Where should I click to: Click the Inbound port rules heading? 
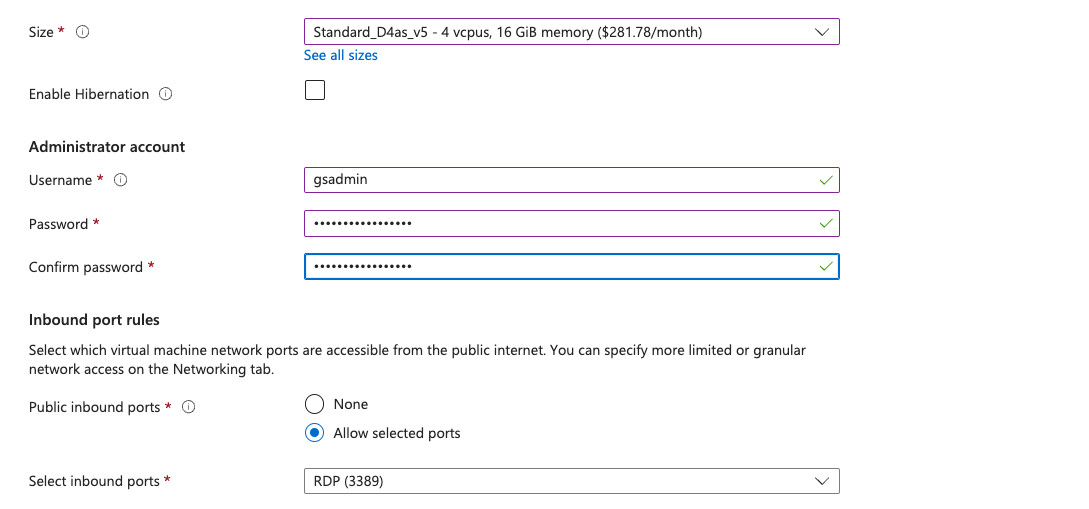(94, 320)
